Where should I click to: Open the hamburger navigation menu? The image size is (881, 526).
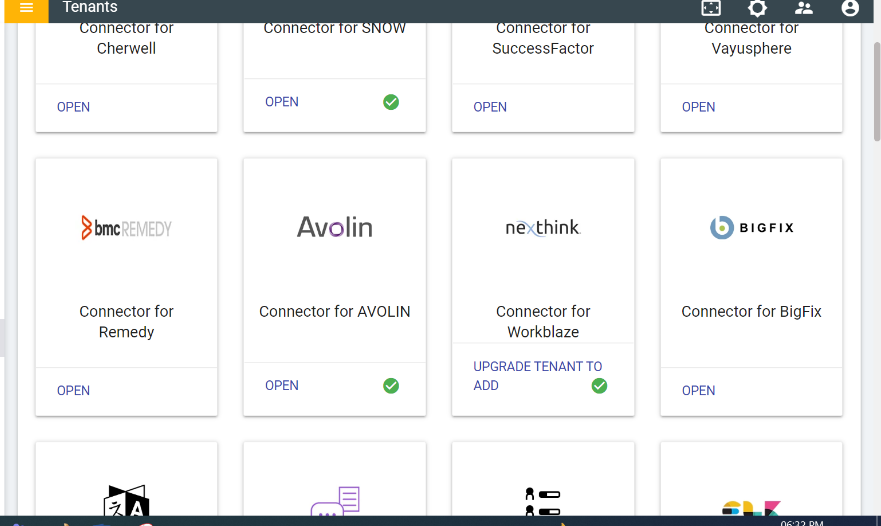[x=26, y=8]
